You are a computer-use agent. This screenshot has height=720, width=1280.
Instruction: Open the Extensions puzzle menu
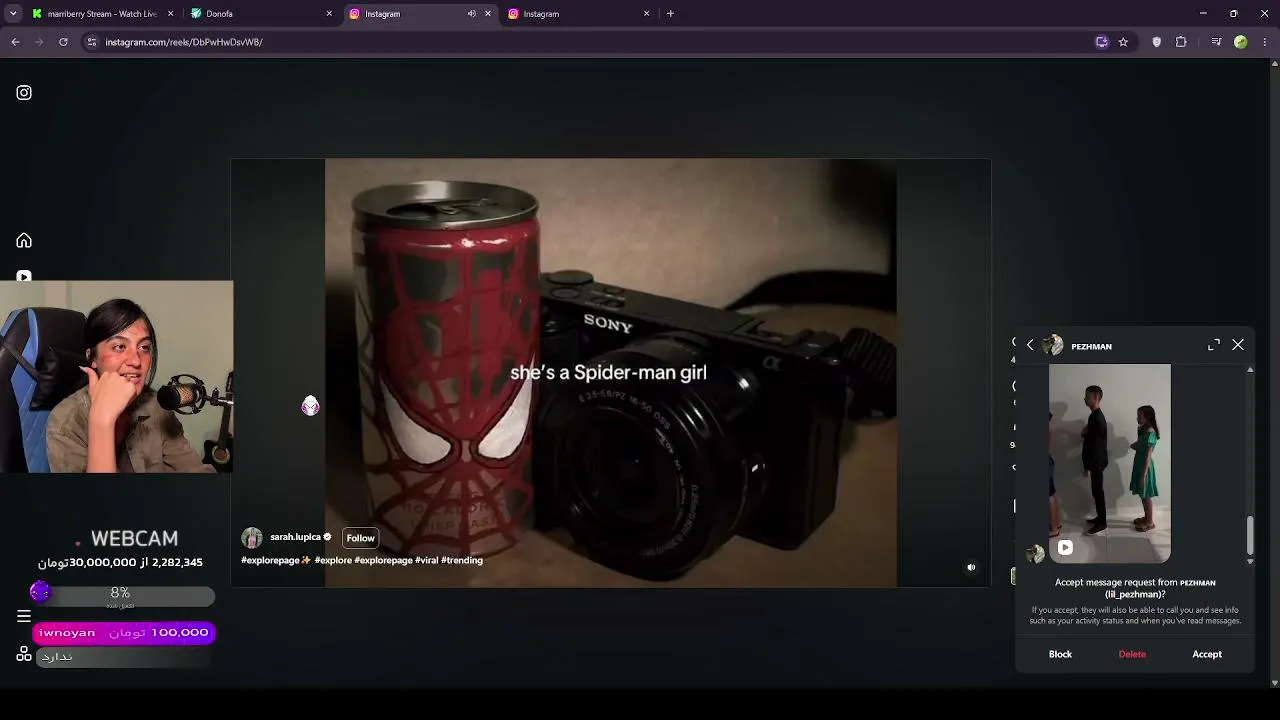coord(1181,42)
